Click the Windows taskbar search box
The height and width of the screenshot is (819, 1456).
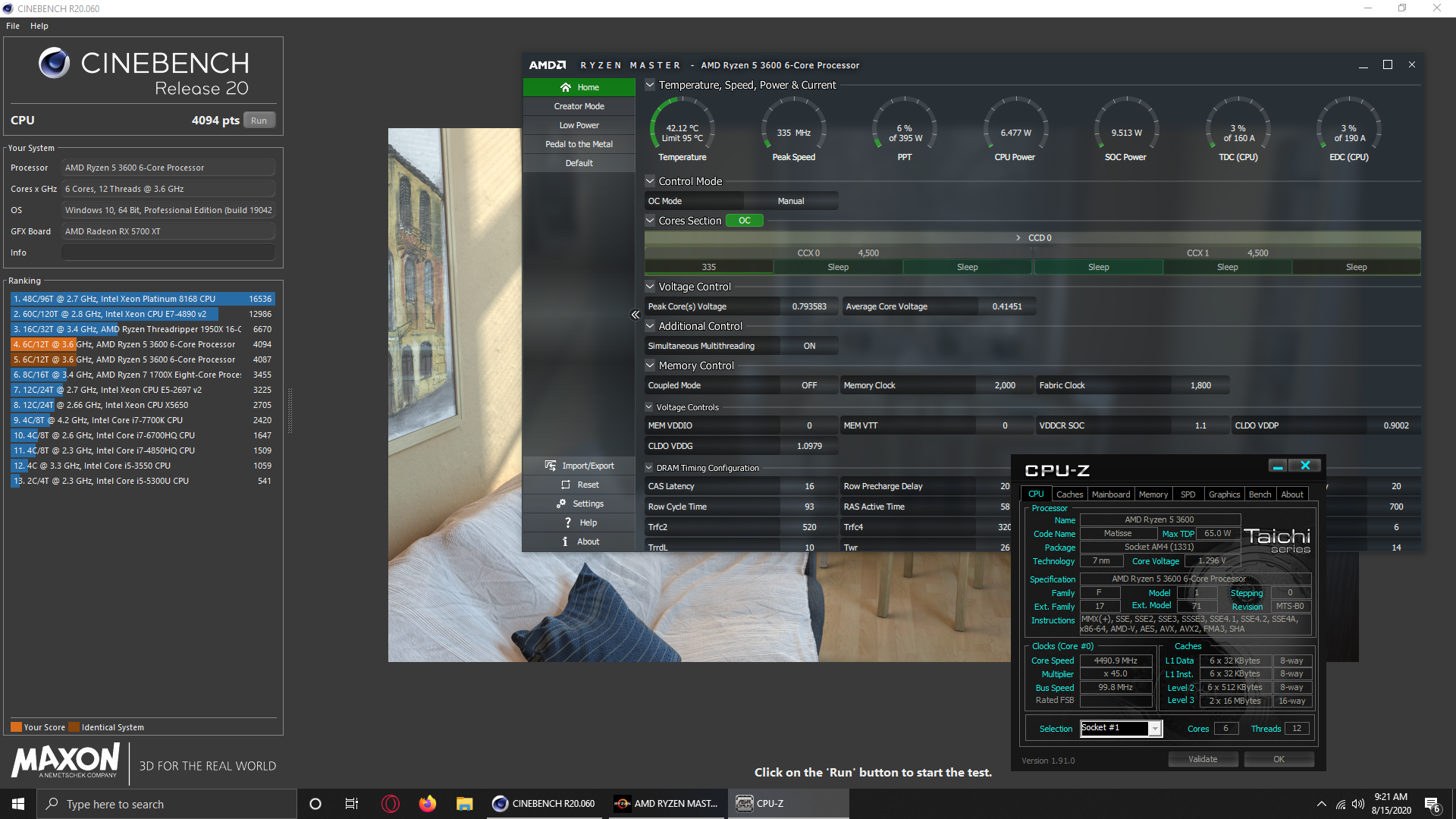pos(167,804)
